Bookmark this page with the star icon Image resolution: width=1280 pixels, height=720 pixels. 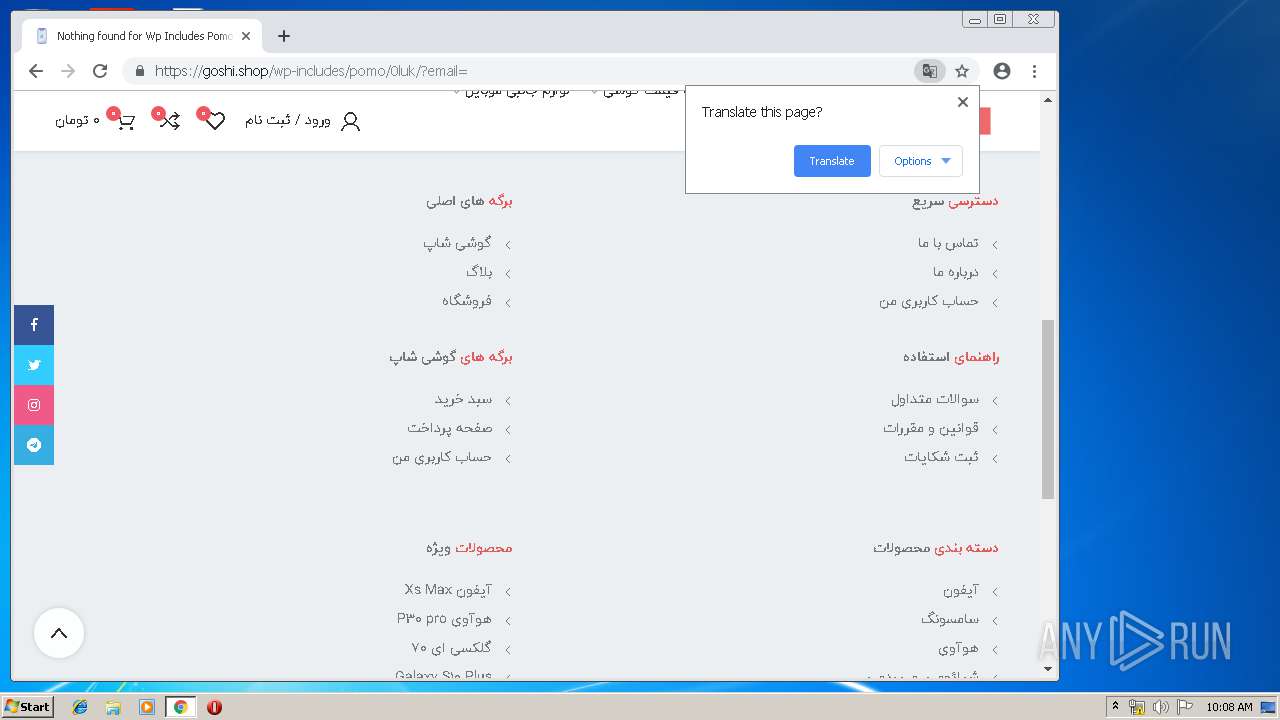[x=962, y=71]
